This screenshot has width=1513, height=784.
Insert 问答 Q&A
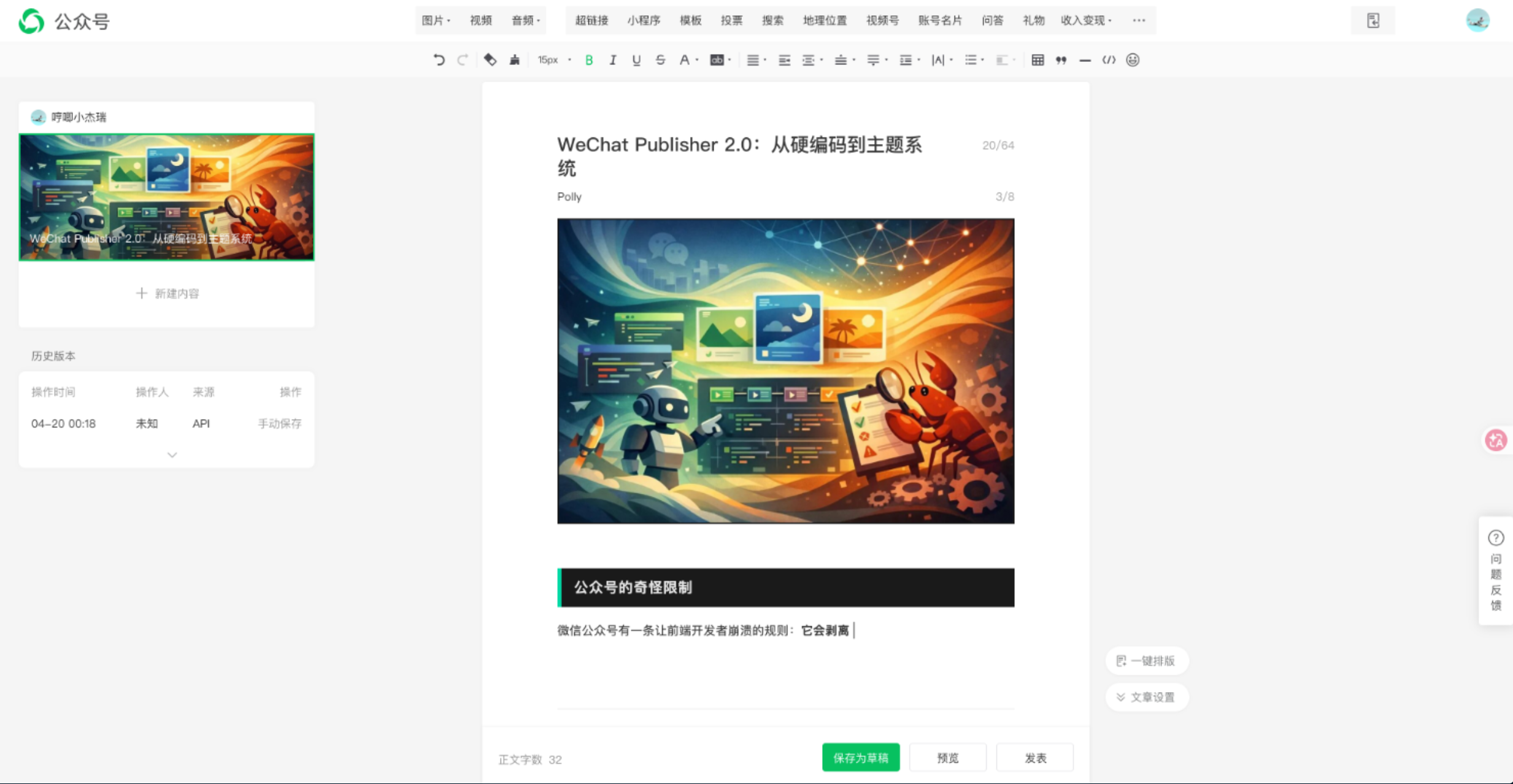[993, 20]
